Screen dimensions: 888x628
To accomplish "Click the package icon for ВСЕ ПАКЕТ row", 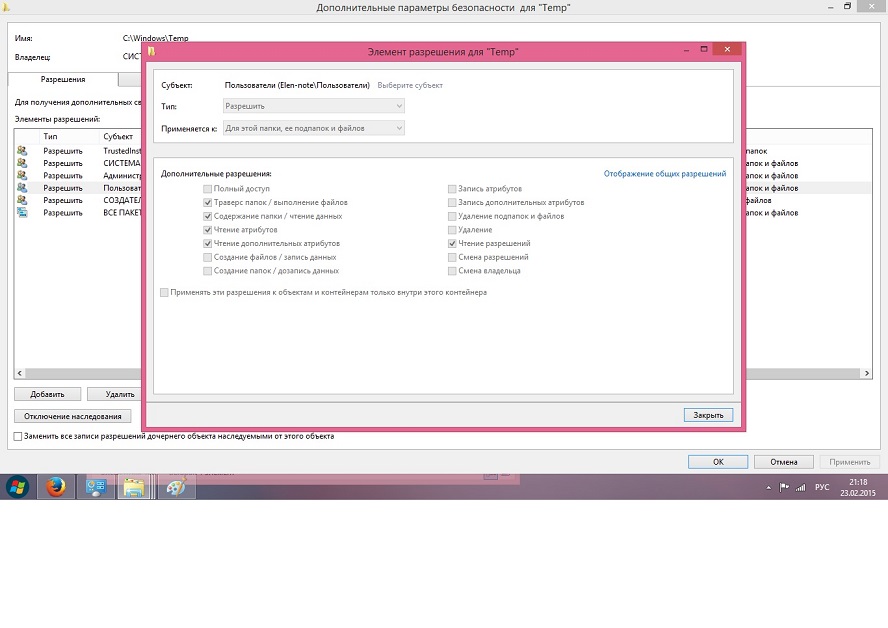I will point(22,213).
